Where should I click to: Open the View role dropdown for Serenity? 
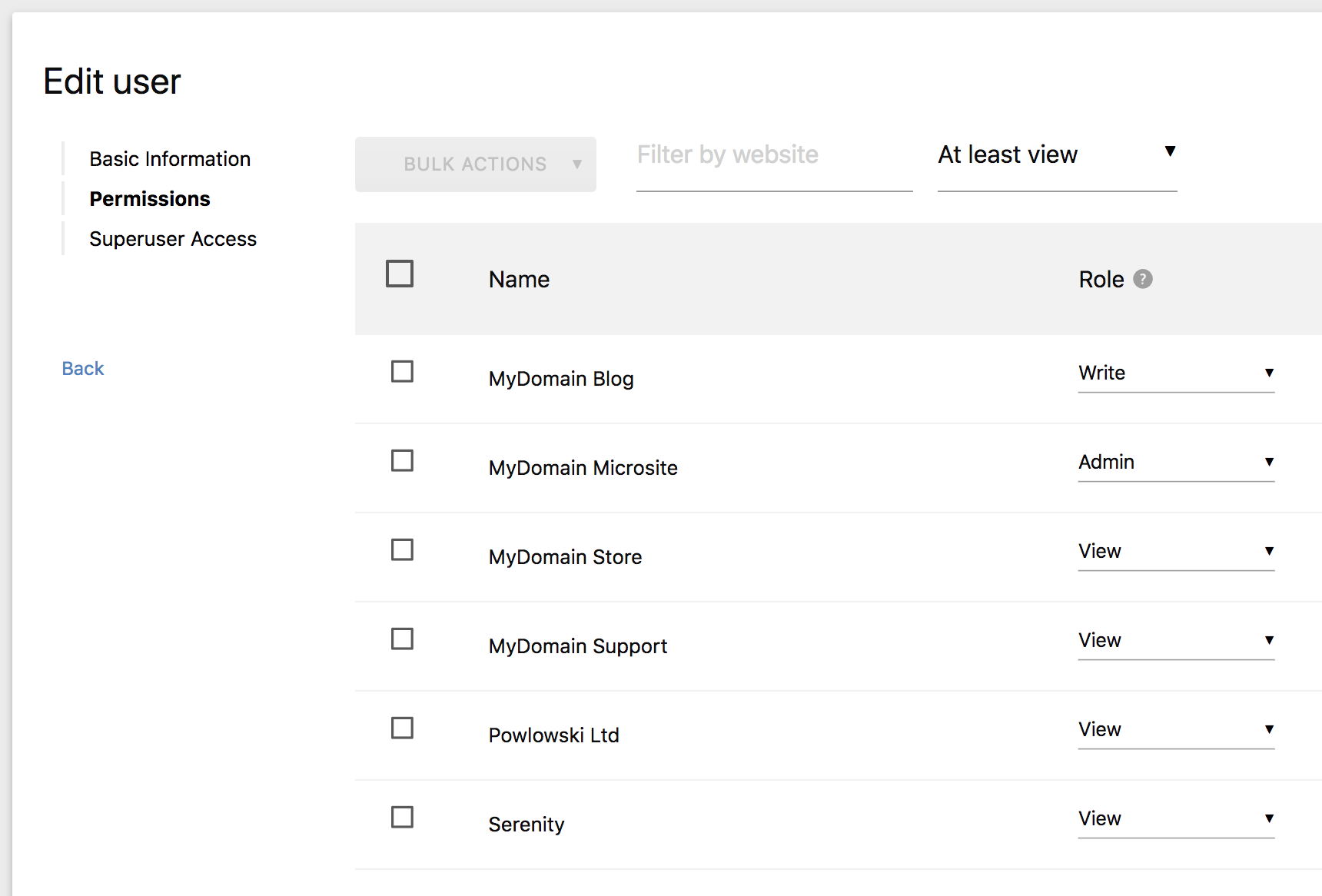click(1176, 818)
